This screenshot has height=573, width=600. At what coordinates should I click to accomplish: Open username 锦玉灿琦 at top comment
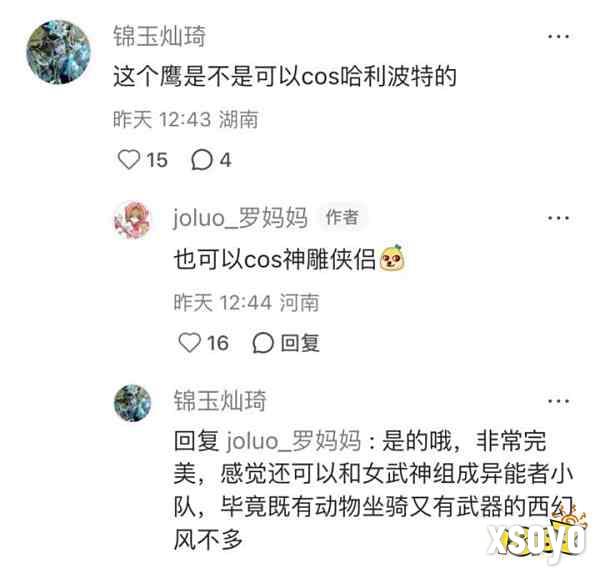pyautogui.click(x=160, y=37)
